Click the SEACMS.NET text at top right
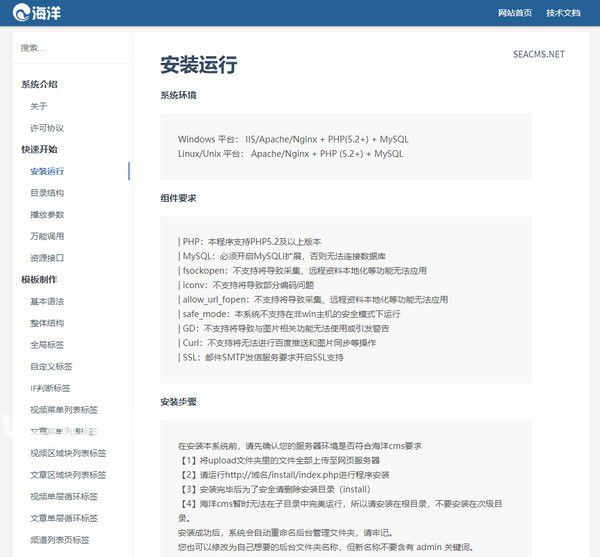Image resolution: width=600 pixels, height=557 pixels. point(539,54)
